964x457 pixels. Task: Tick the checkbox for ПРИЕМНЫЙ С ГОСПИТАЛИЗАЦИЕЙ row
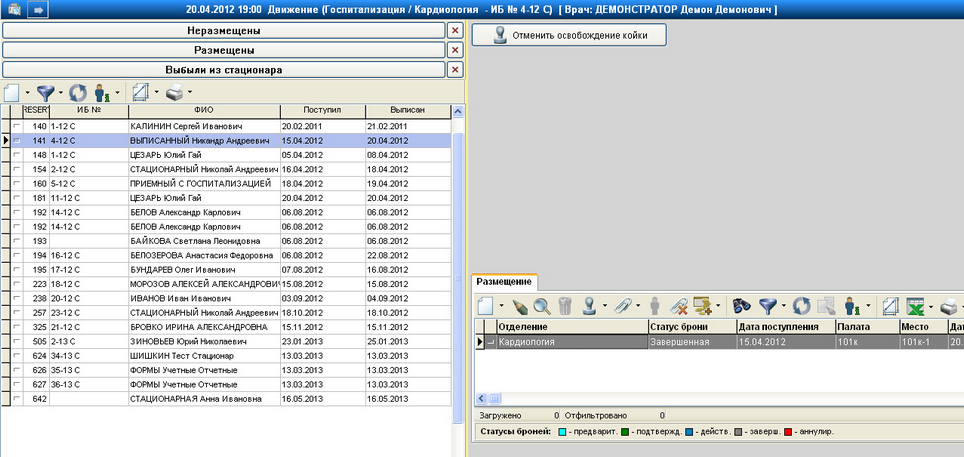(17, 184)
